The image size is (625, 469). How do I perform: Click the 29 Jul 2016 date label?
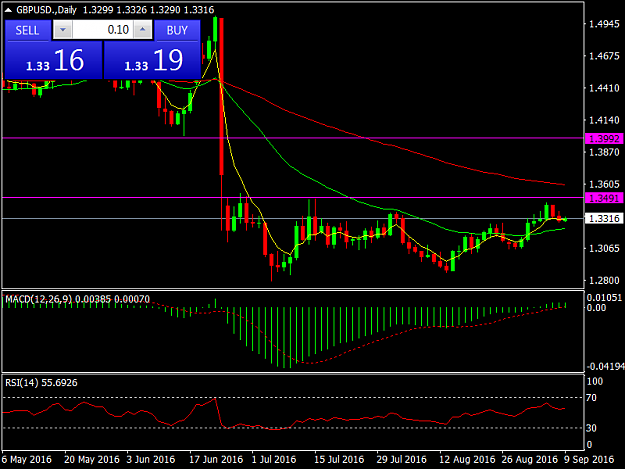pyautogui.click(x=401, y=459)
